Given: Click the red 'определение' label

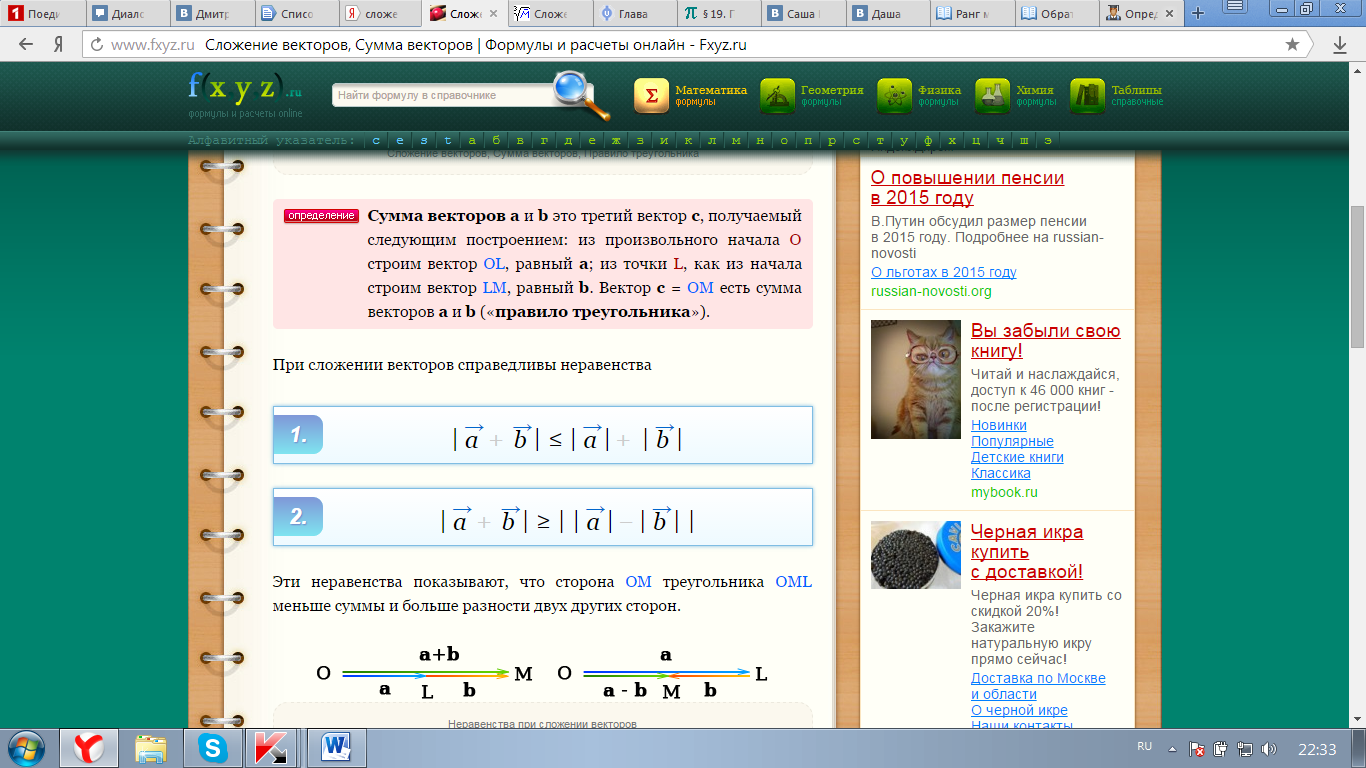Looking at the screenshot, I should tap(321, 215).
